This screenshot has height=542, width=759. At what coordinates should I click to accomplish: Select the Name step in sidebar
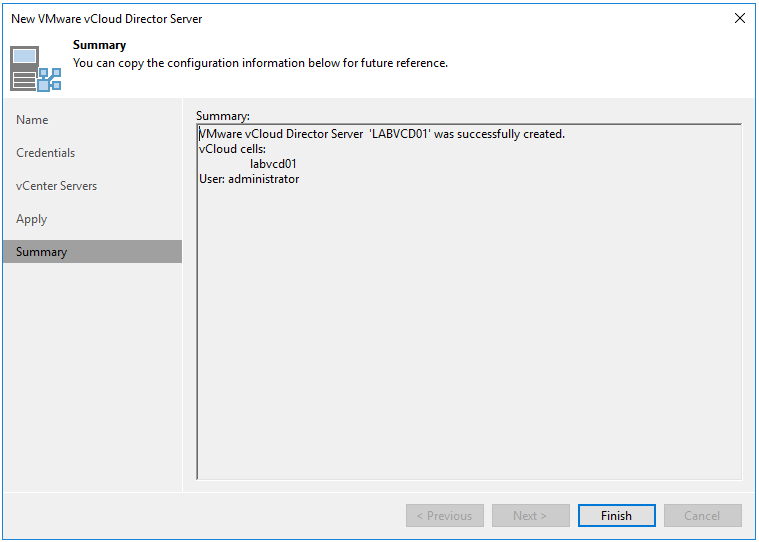pyautogui.click(x=32, y=120)
